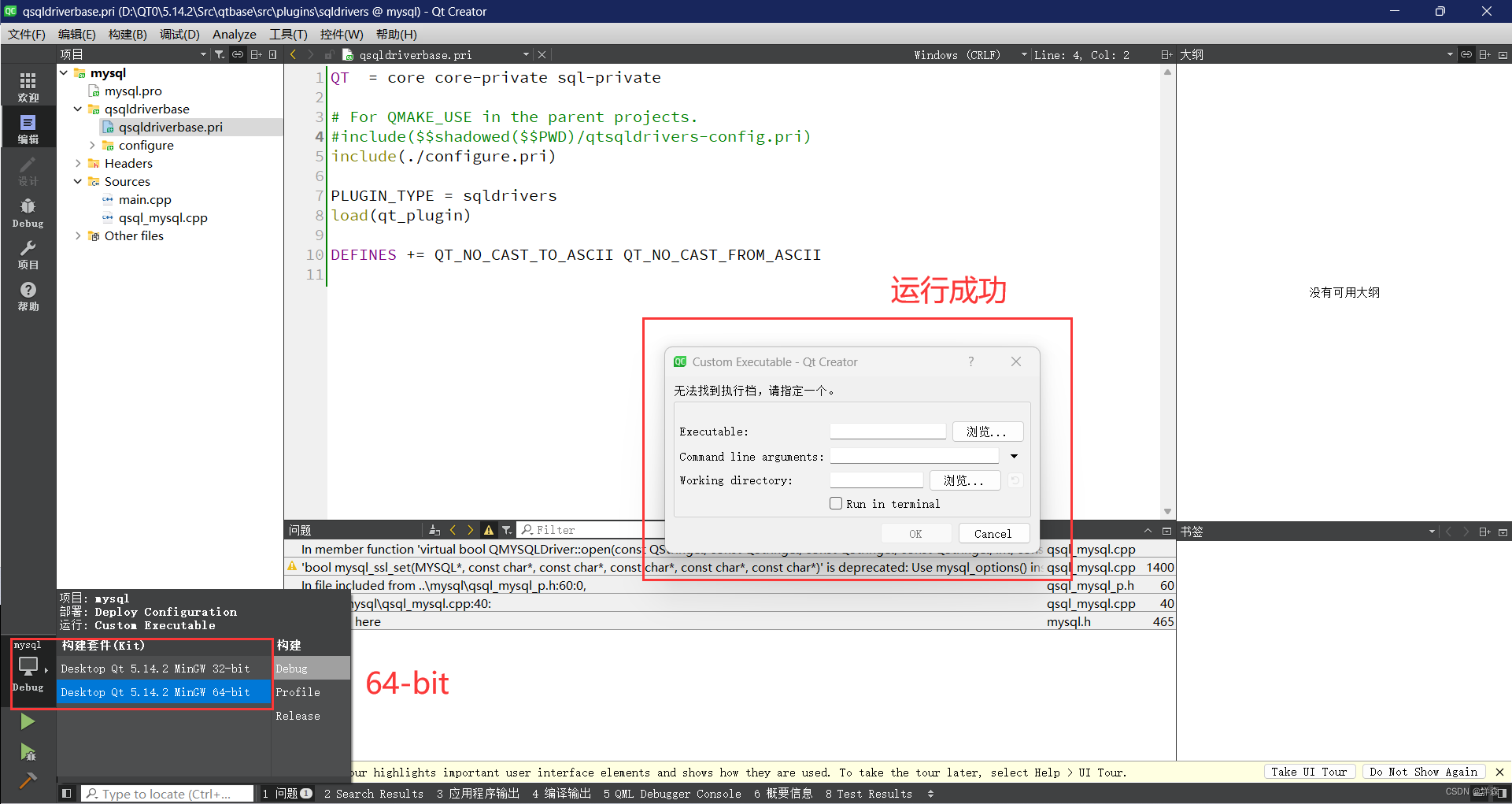Open the 帮助(H) menu
Viewport: 1512px width, 804px height.
397,34
